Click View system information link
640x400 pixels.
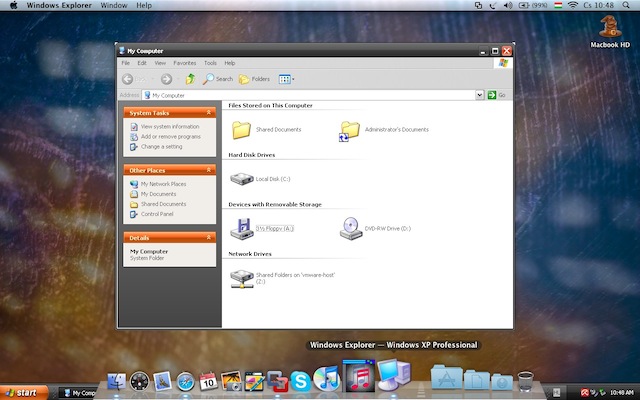[x=170, y=127]
